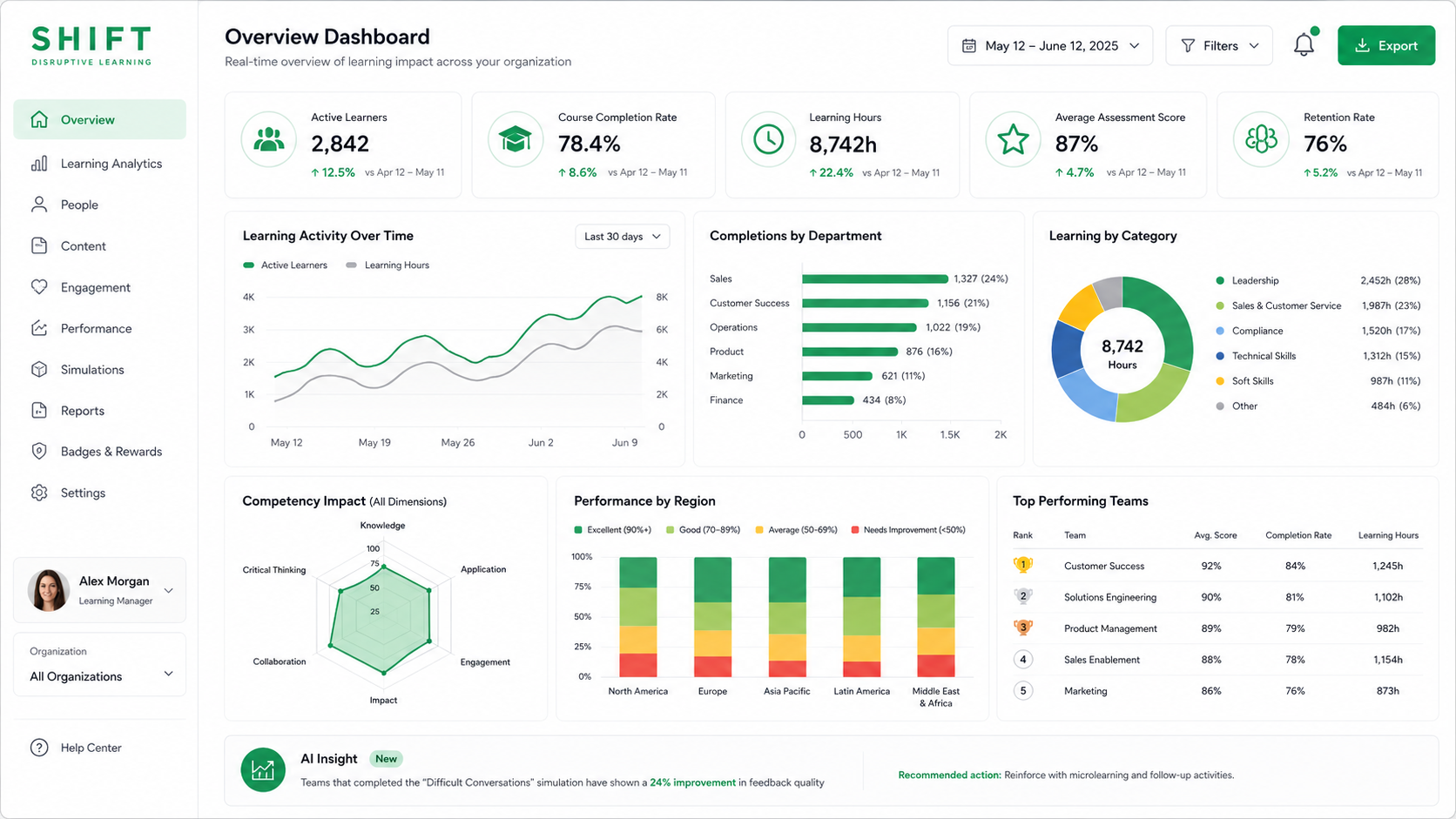This screenshot has height=819, width=1456.
Task: Click the SHIFT Disruptive Learning logo
Action: [91, 45]
